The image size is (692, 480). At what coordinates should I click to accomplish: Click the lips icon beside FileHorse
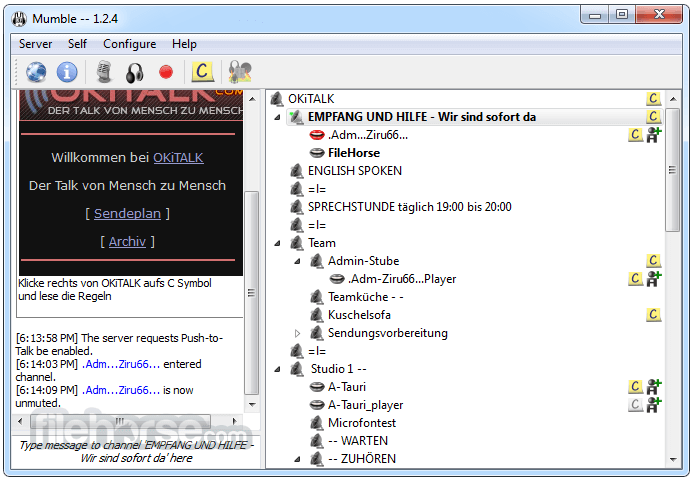tap(317, 153)
